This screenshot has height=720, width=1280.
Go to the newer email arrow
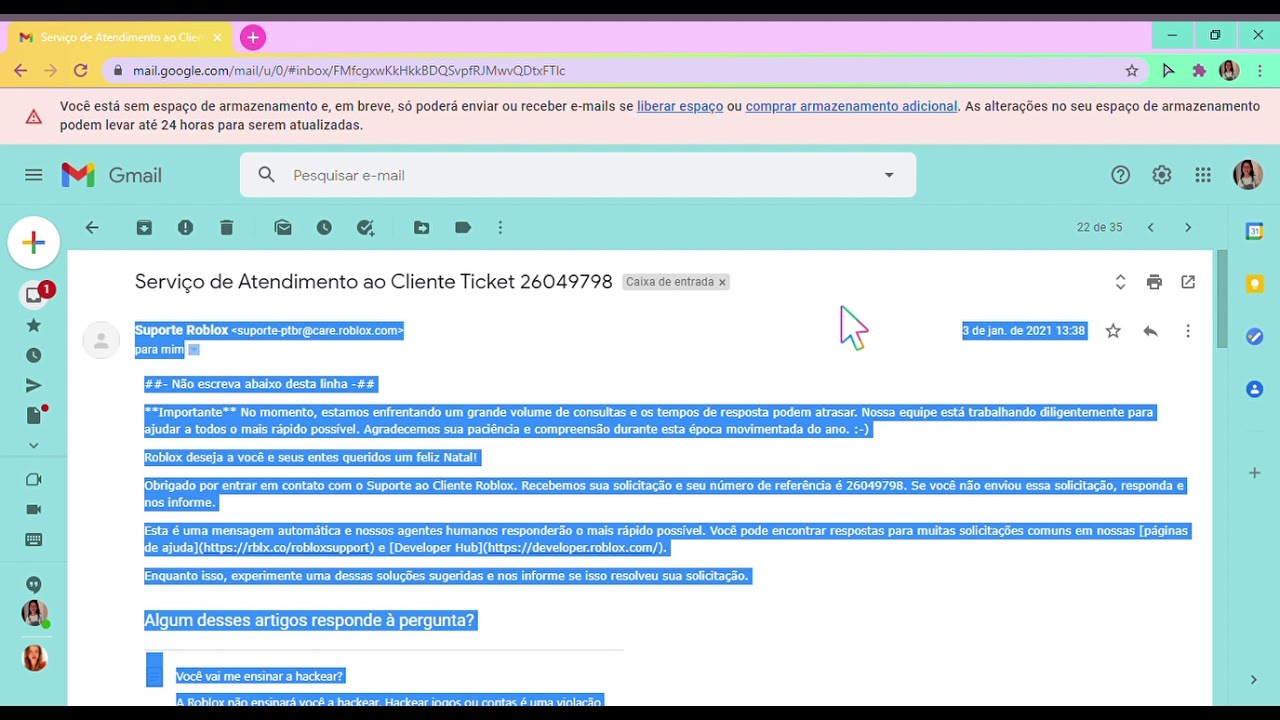tap(1150, 228)
